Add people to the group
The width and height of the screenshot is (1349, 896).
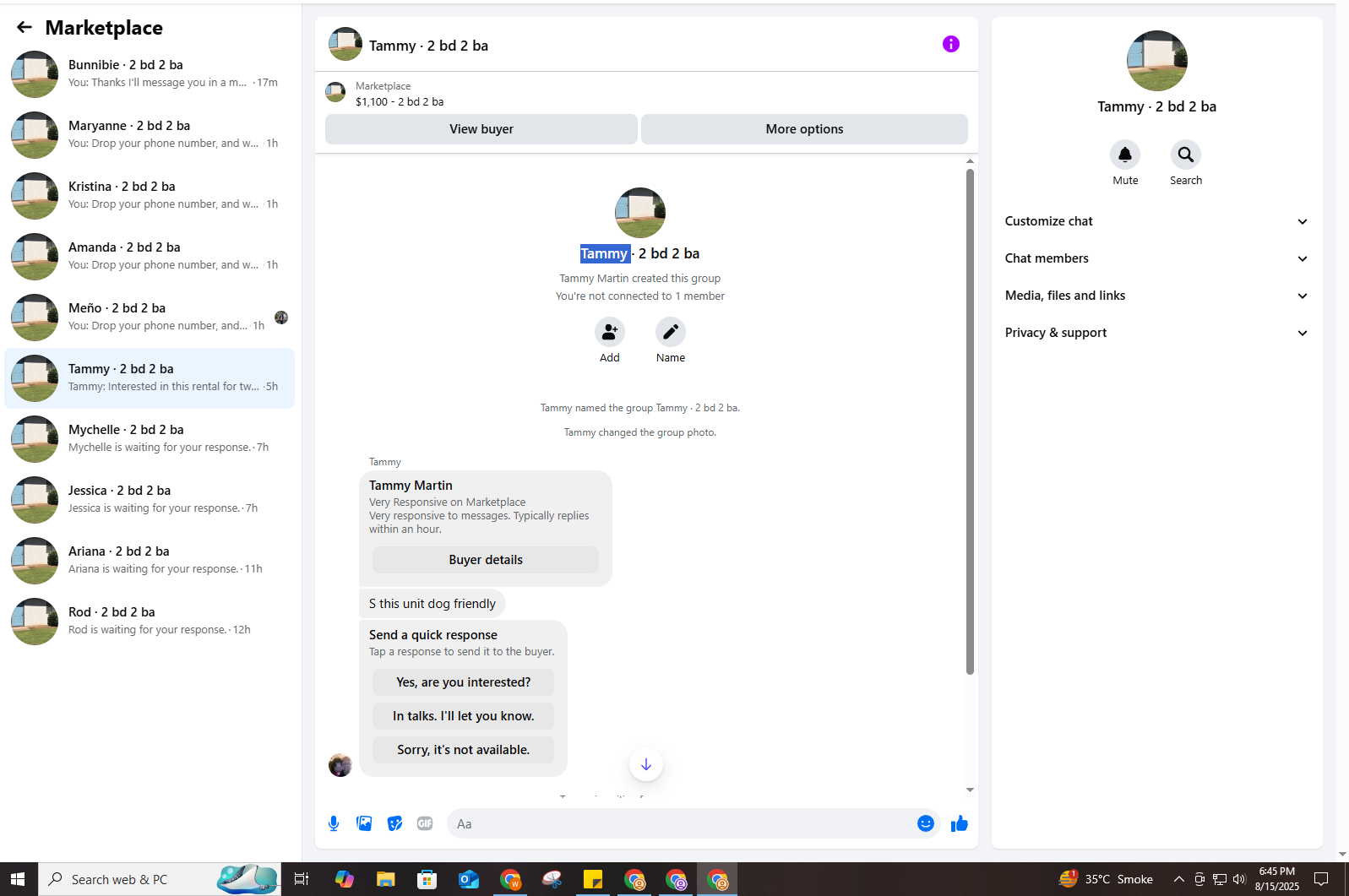pos(610,332)
